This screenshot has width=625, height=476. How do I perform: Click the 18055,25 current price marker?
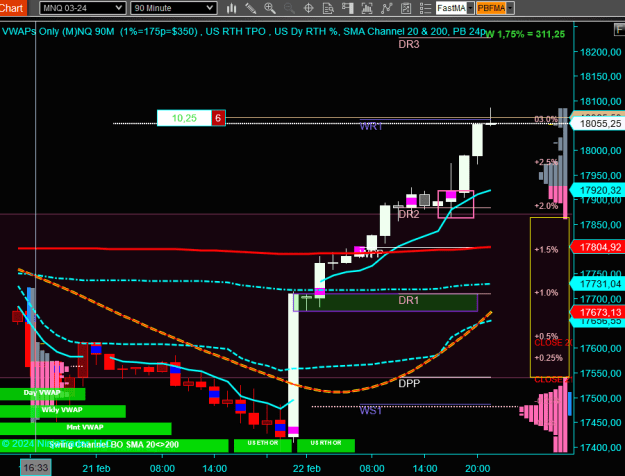[598, 124]
